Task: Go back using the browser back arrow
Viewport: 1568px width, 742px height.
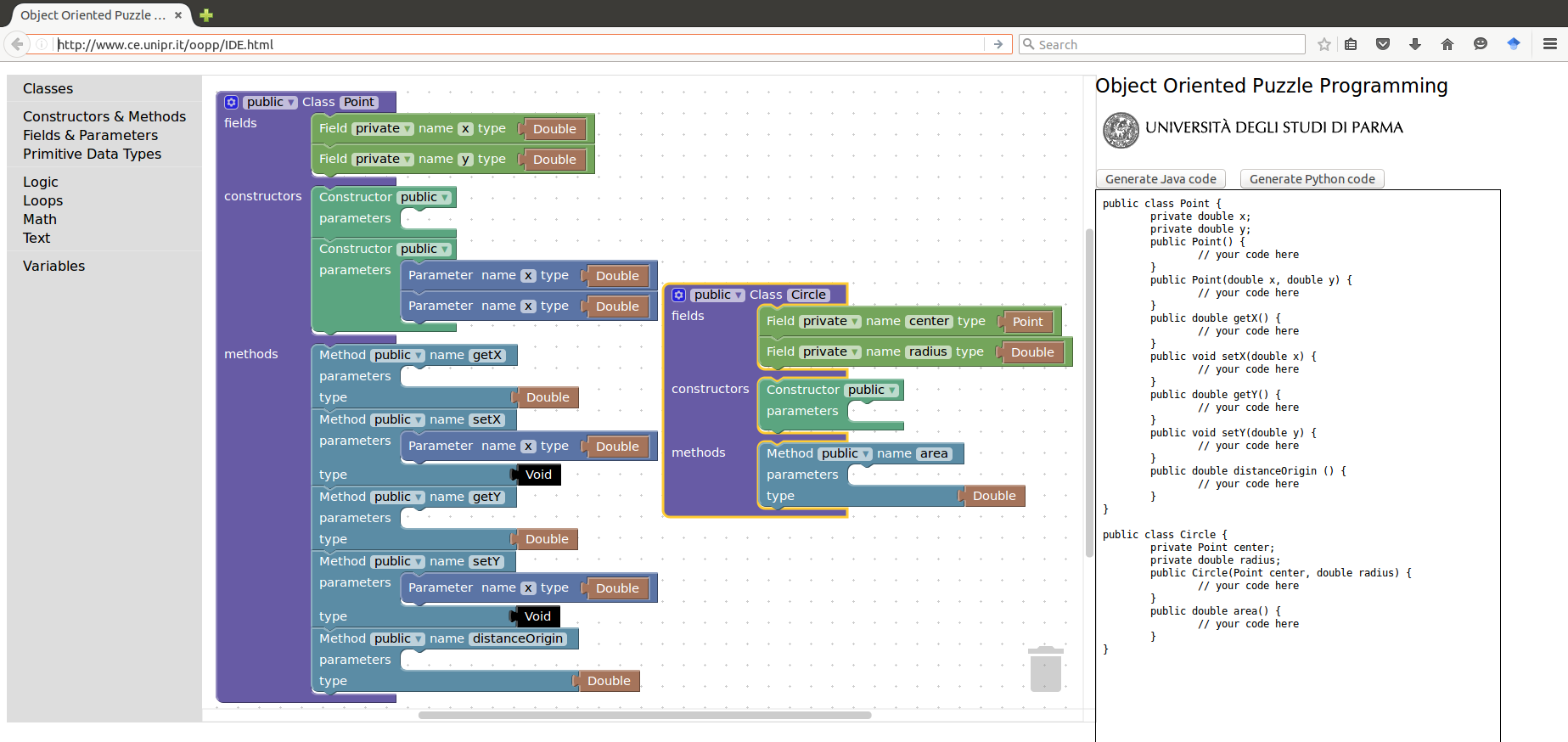Action: pyautogui.click(x=17, y=44)
